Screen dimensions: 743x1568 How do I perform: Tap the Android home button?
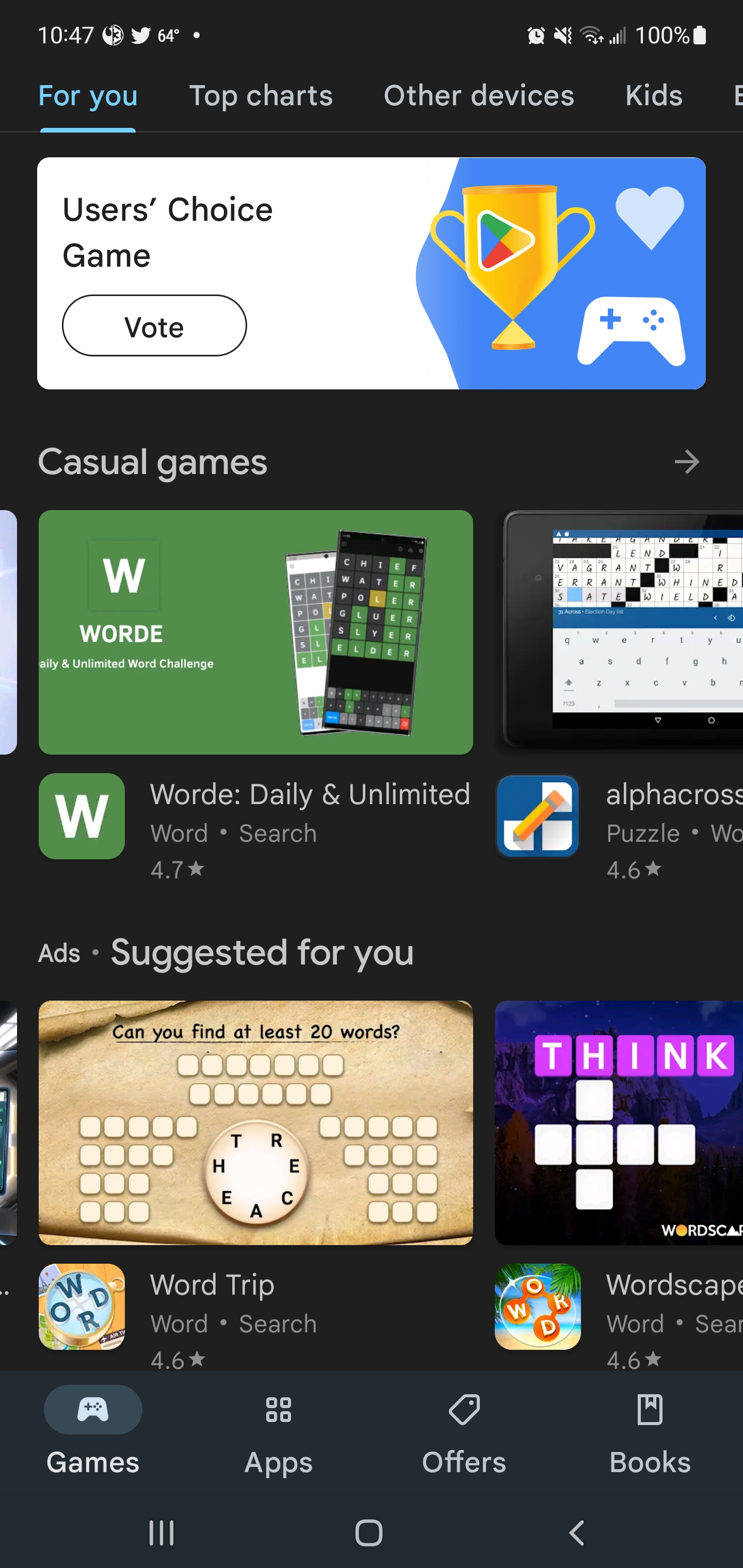pyautogui.click(x=369, y=1532)
